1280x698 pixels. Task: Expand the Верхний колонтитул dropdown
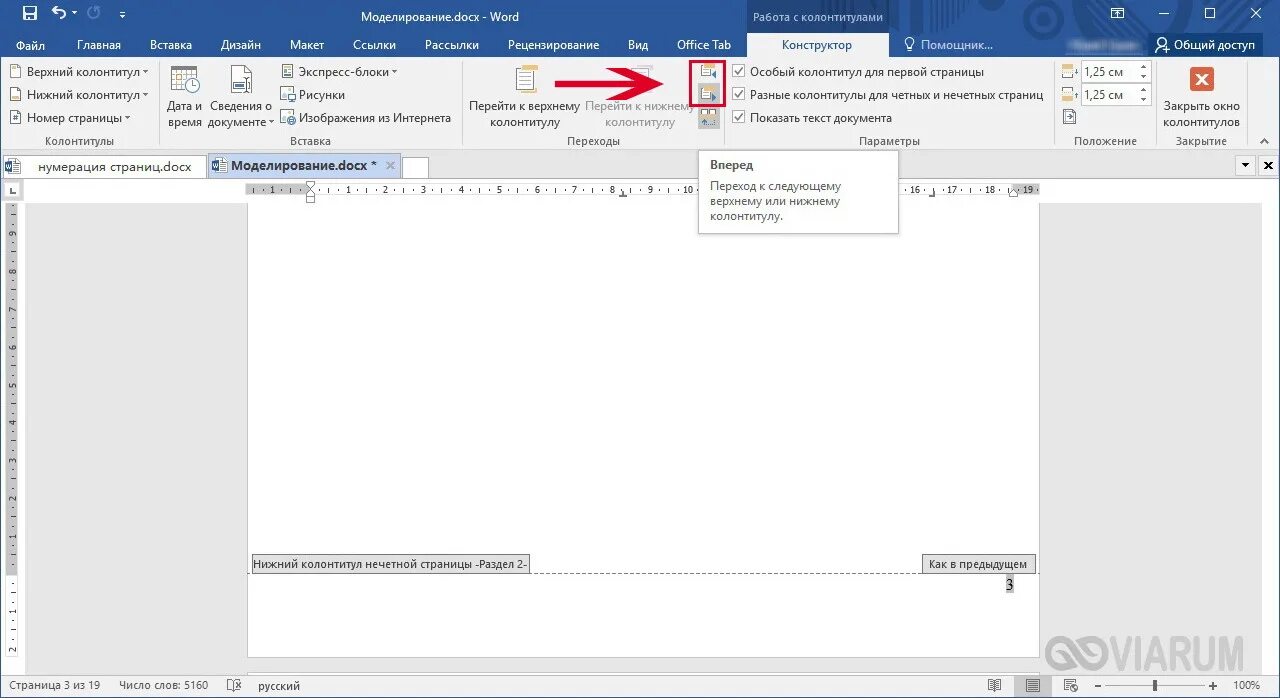79,72
